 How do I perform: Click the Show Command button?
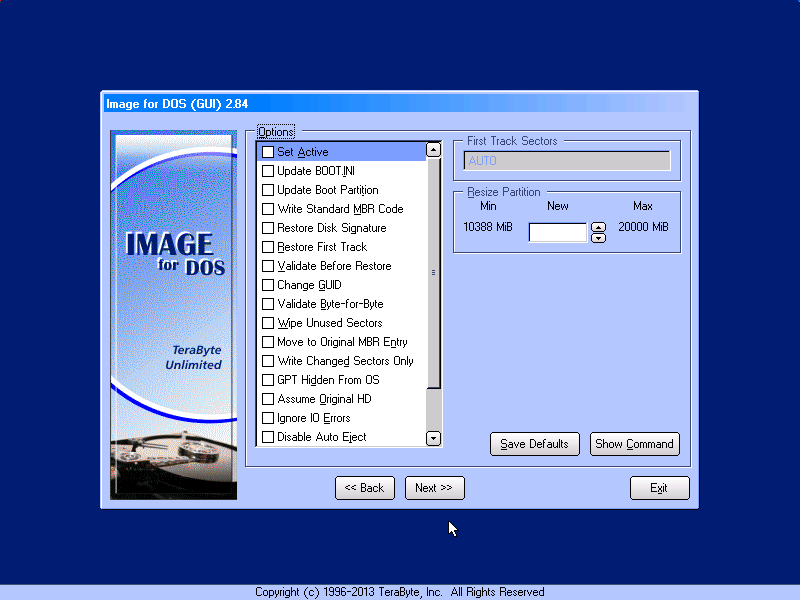634,444
